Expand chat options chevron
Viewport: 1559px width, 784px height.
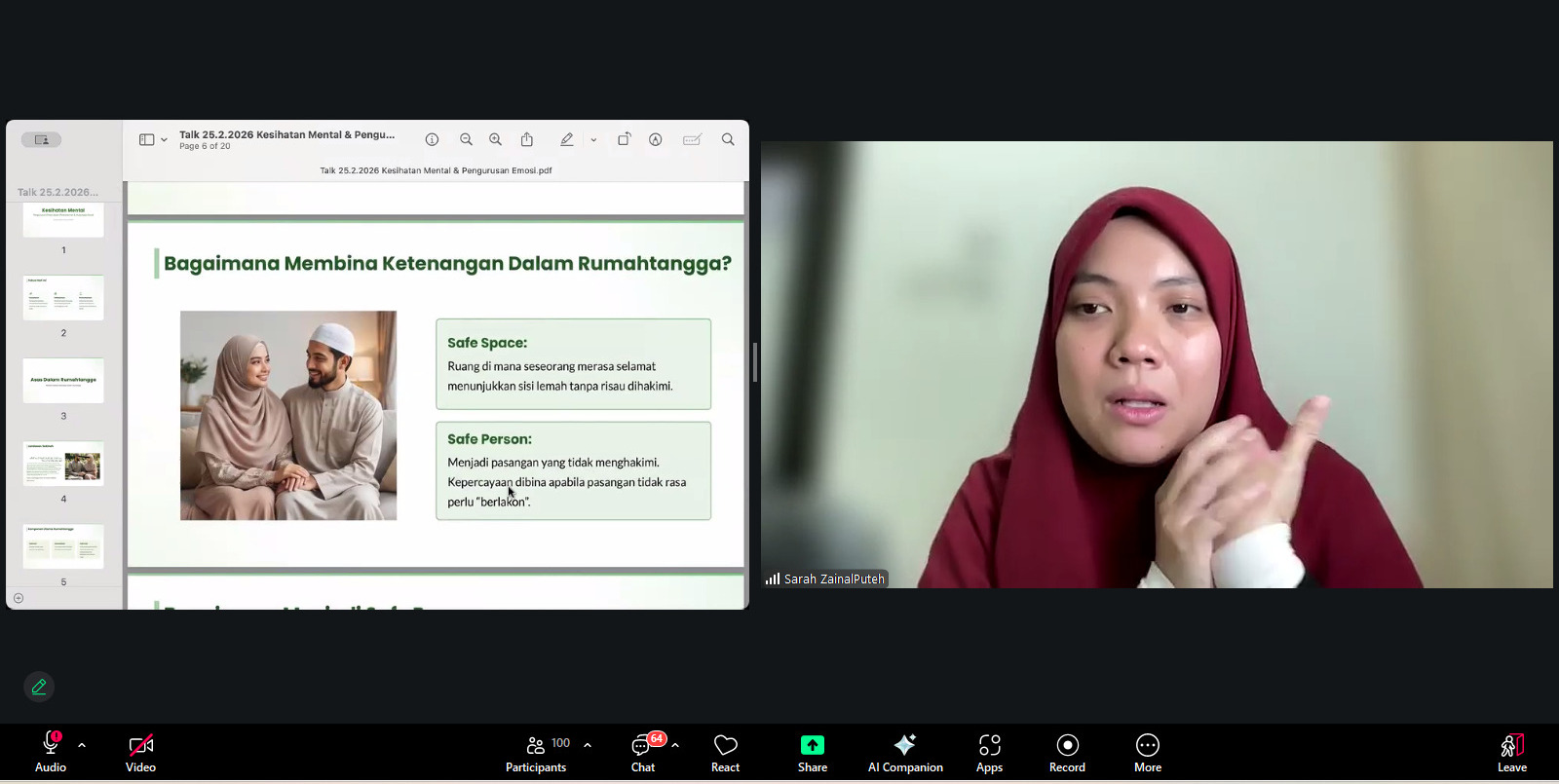click(675, 745)
